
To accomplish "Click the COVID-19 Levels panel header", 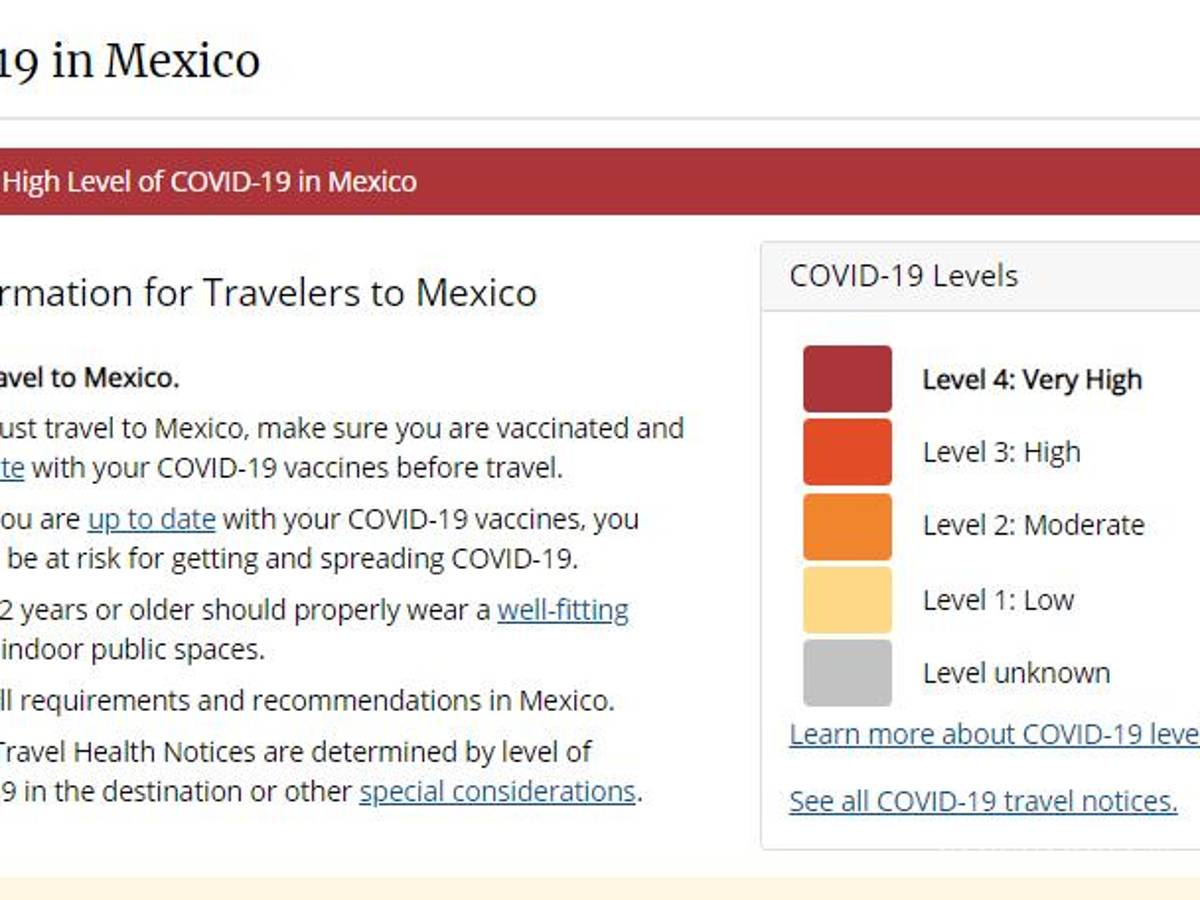I will click(903, 275).
